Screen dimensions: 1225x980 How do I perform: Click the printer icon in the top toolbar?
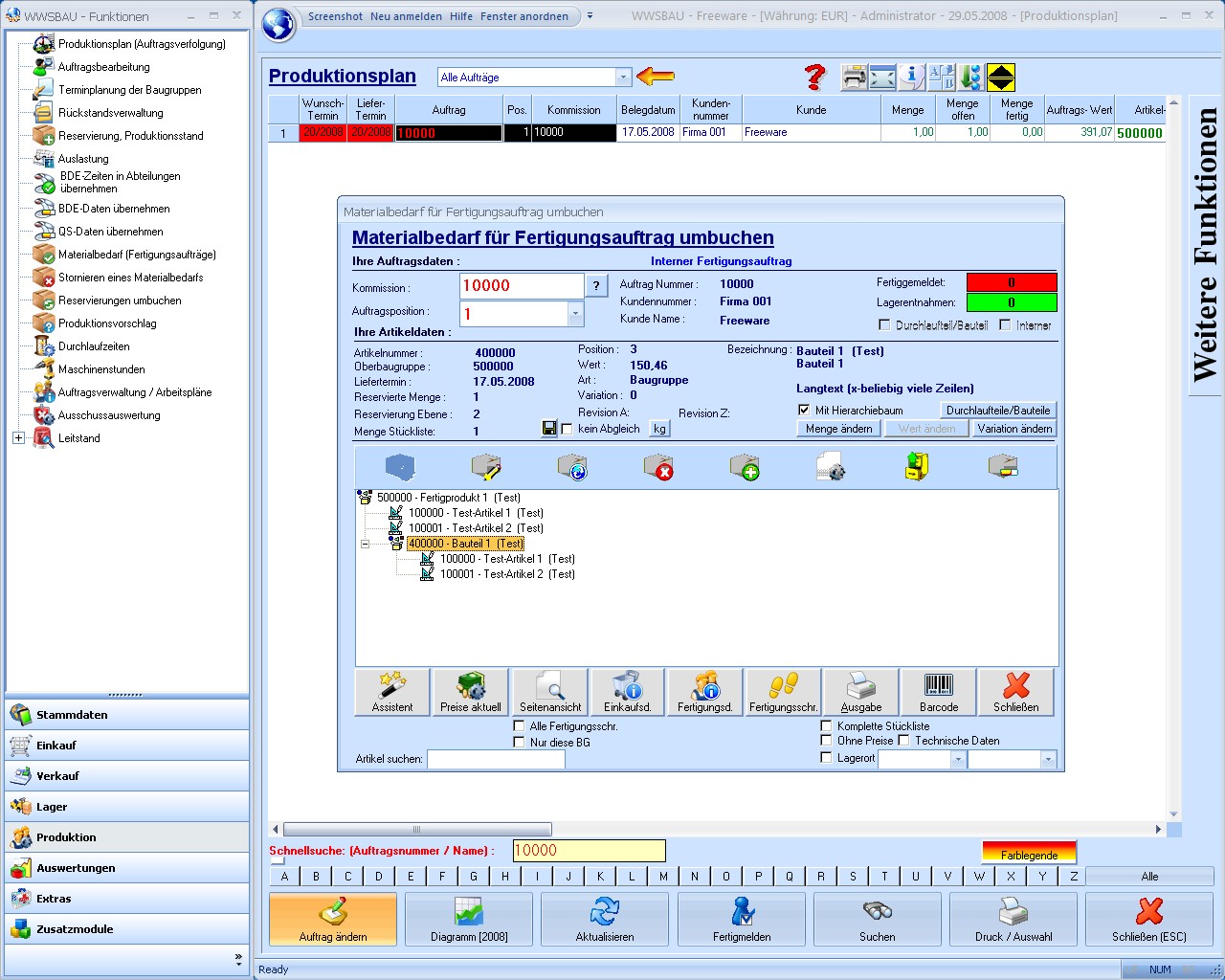click(x=854, y=78)
